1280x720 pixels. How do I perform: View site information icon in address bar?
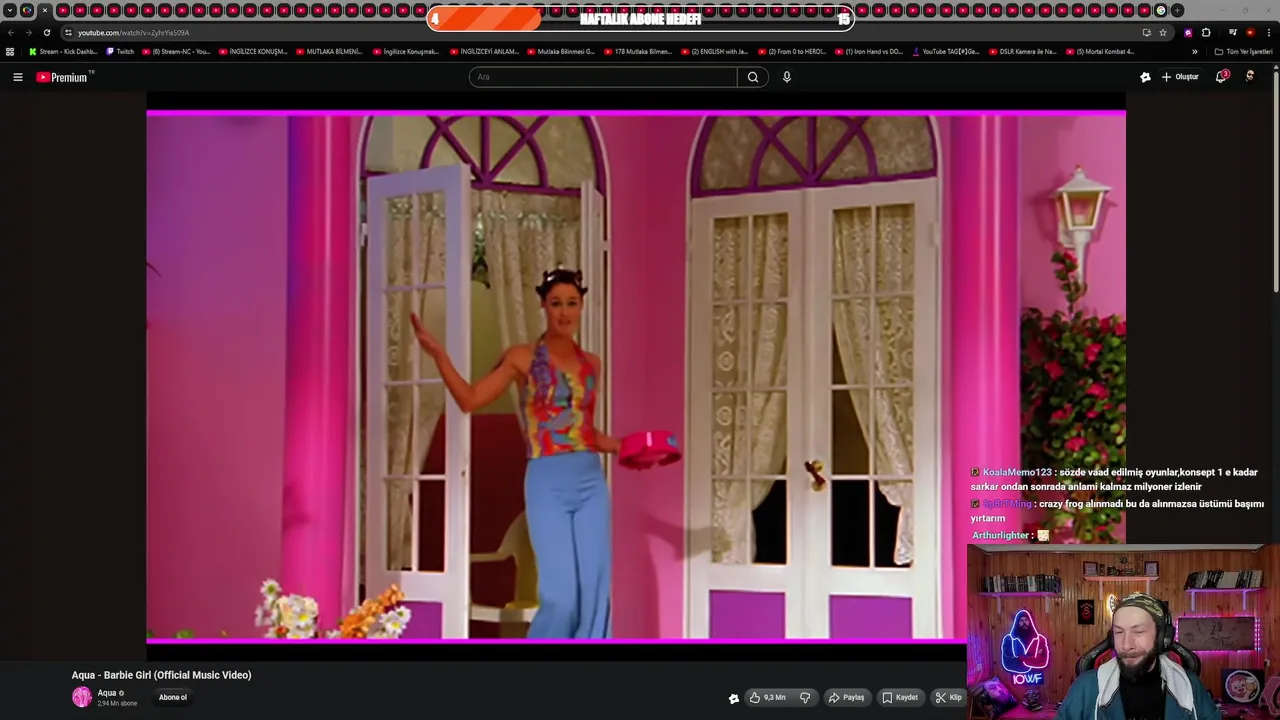click(x=68, y=33)
